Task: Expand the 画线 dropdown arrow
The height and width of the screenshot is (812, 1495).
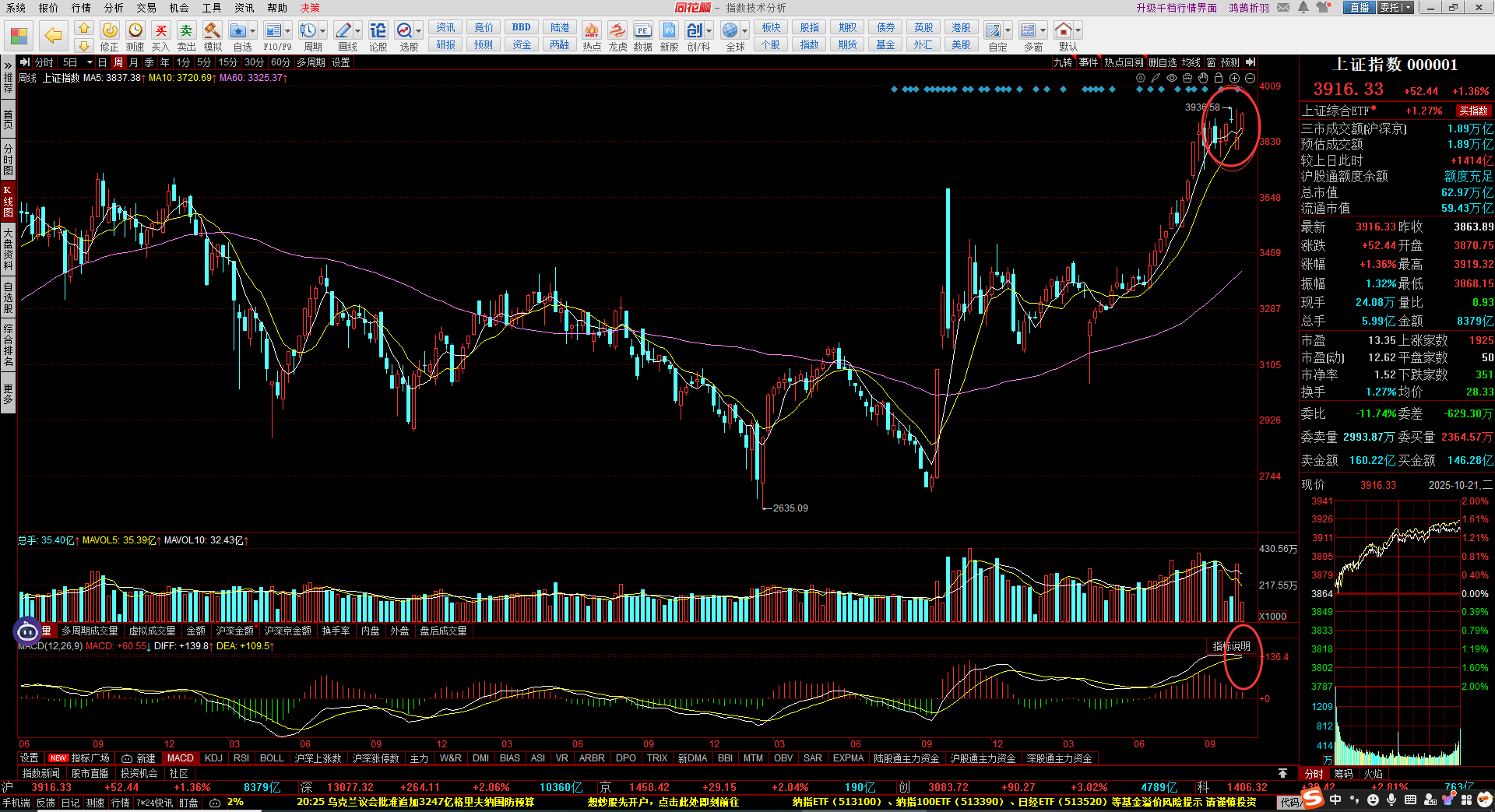Action: tap(357, 31)
